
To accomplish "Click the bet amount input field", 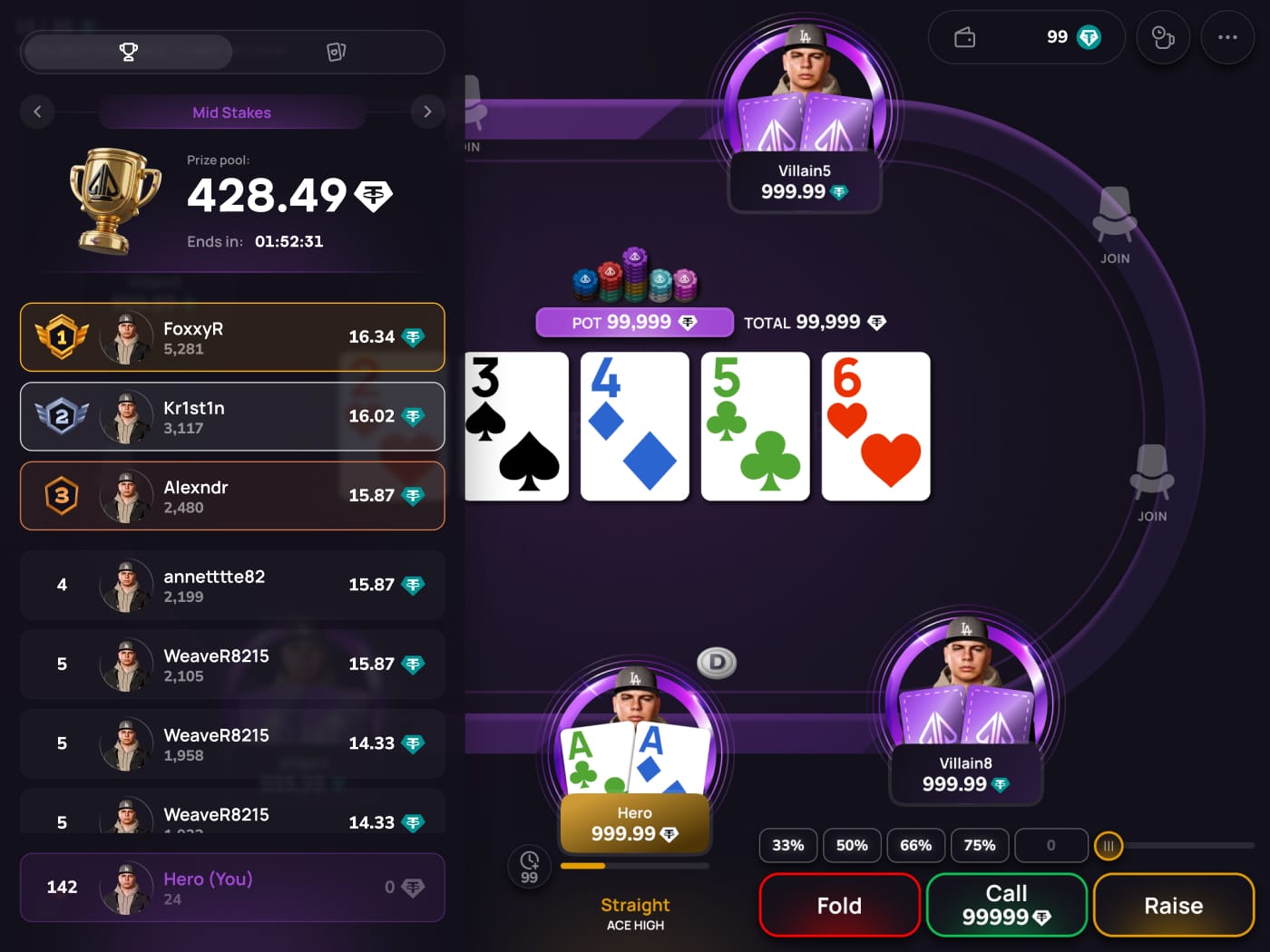I will click(1051, 845).
